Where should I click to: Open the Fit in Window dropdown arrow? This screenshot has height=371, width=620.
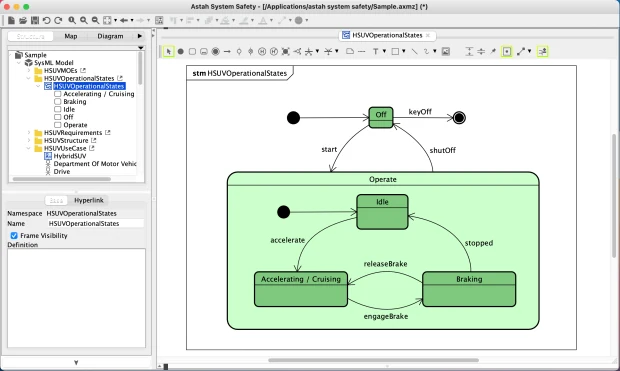[115, 21]
